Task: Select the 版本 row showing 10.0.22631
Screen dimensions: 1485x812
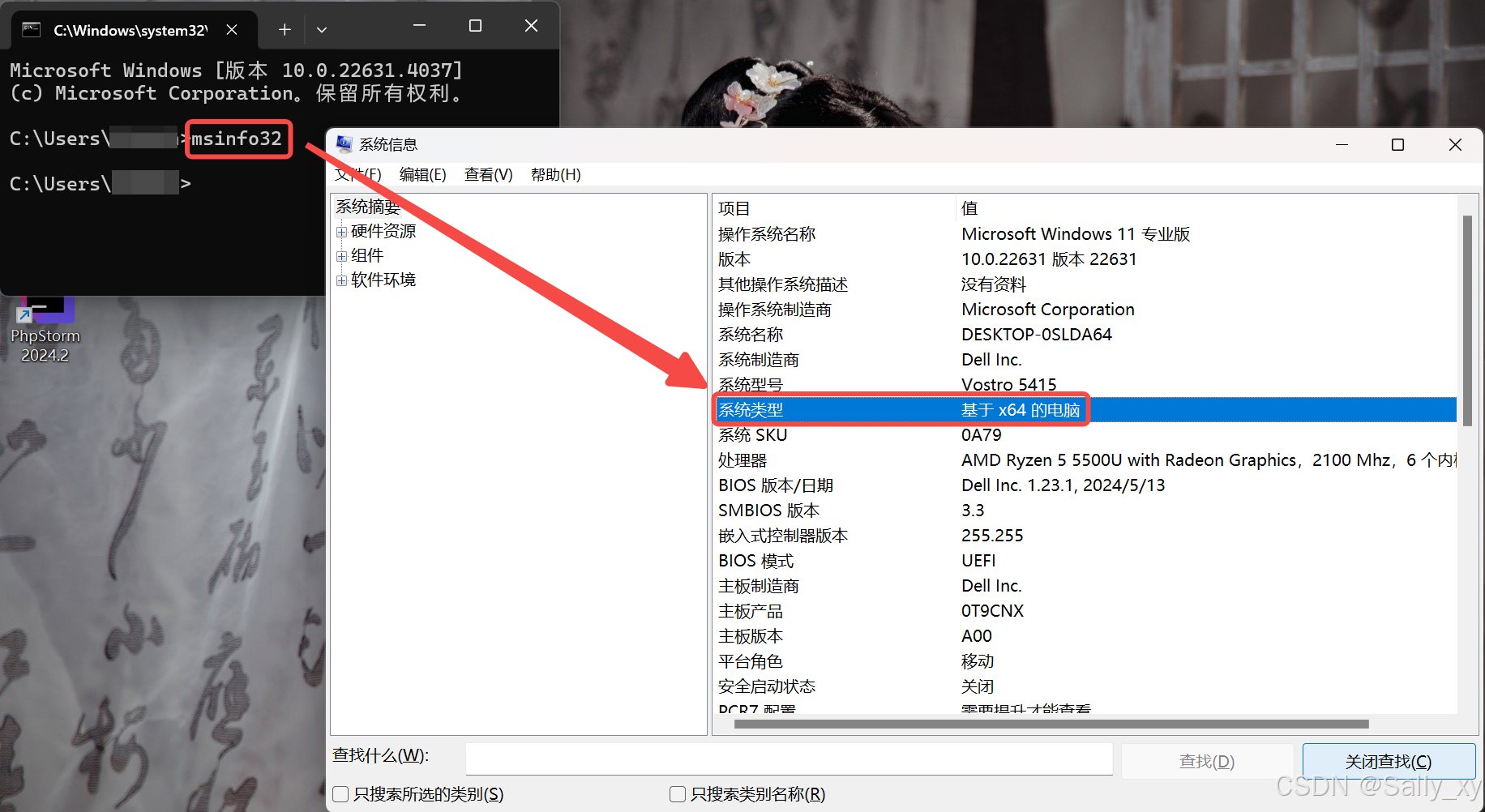Action: (x=1085, y=259)
